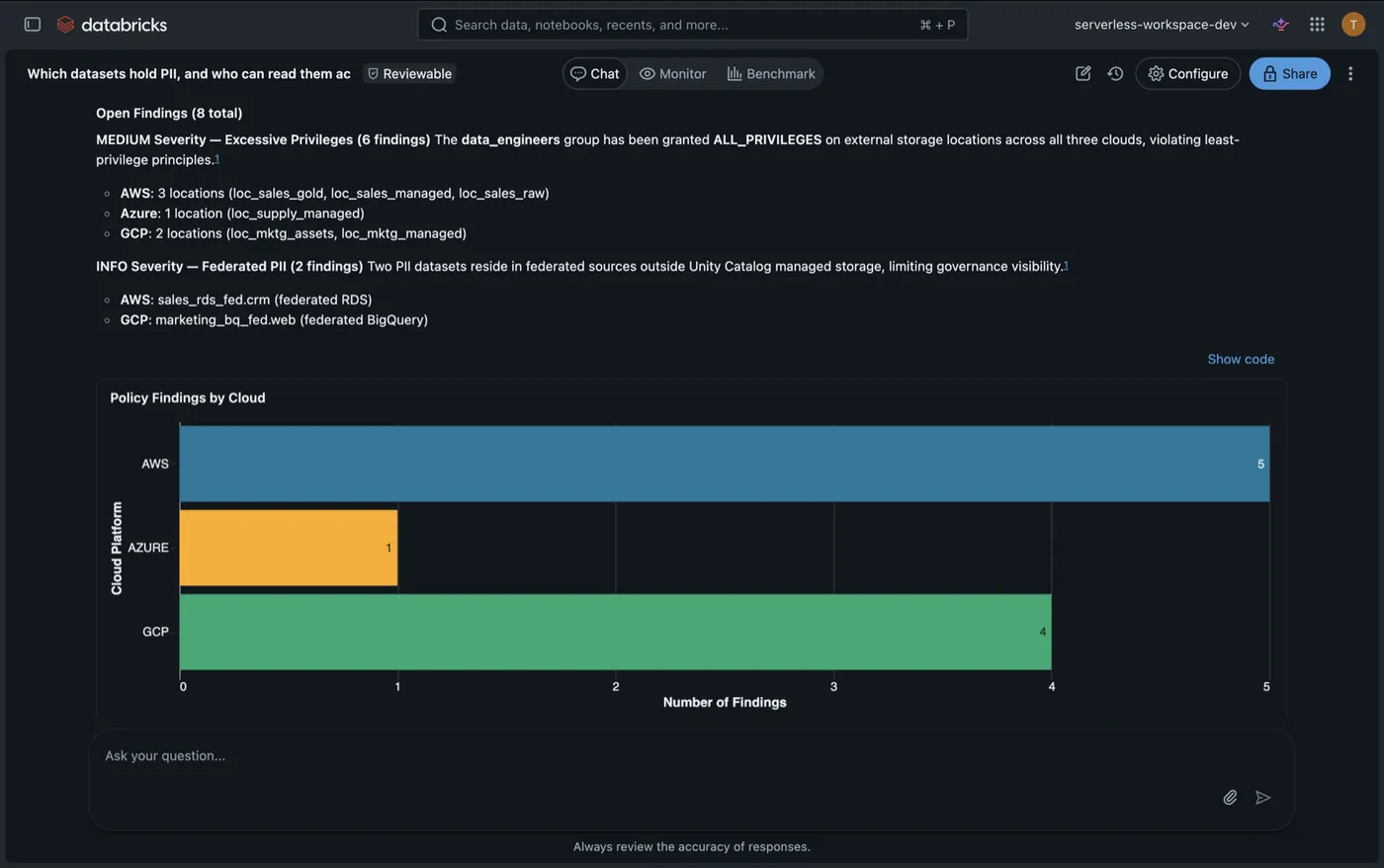
Task: Open chat history clock icon
Action: pos(1115,73)
